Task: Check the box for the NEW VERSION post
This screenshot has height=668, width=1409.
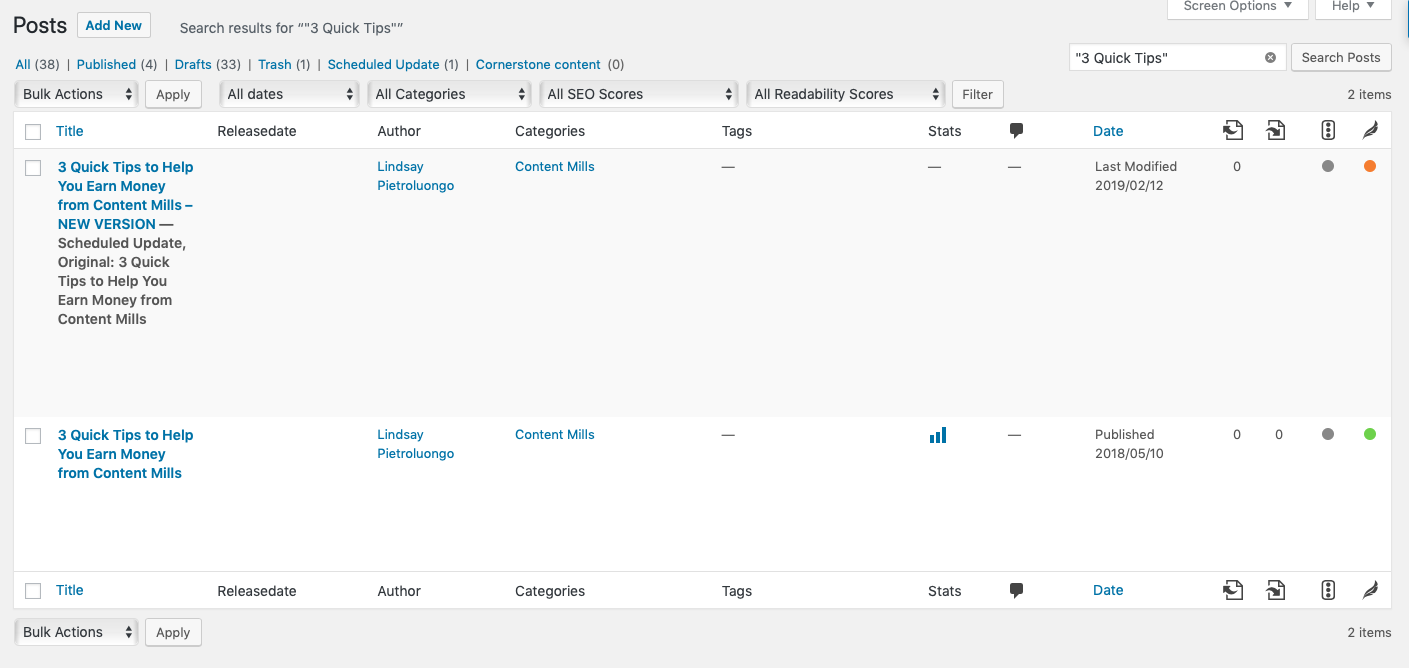Action: pos(33,168)
